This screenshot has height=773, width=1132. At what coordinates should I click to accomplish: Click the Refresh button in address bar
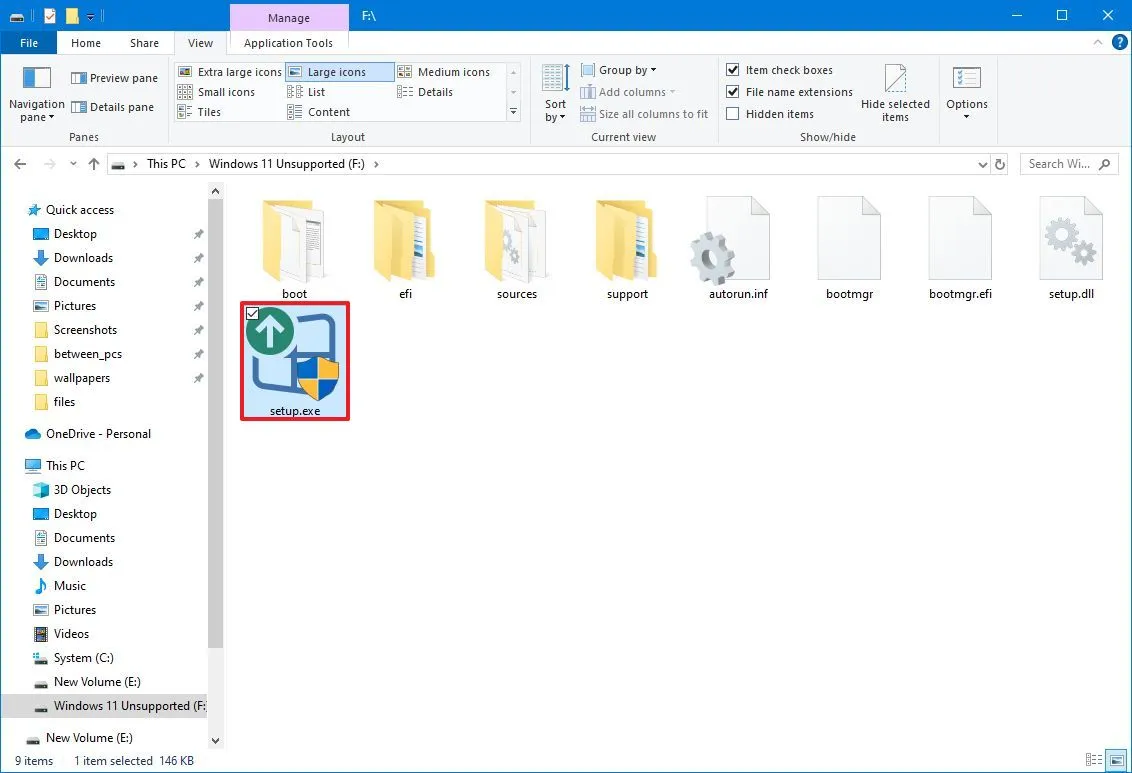click(999, 163)
